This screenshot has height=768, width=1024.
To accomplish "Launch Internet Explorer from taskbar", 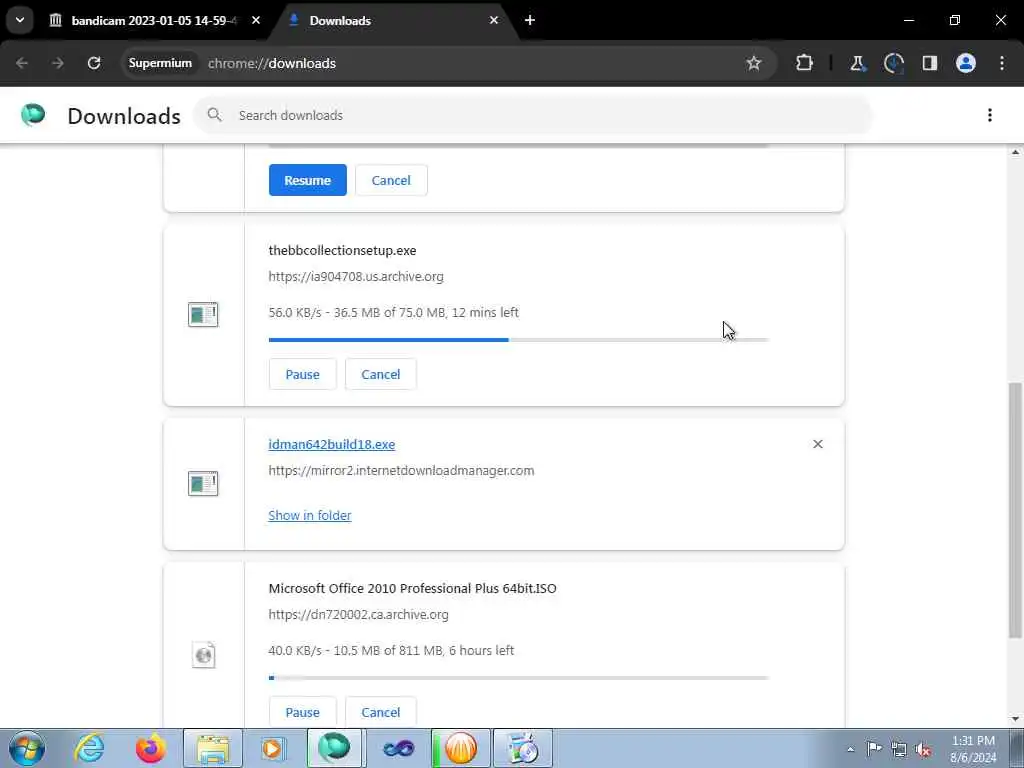I will pos(89,748).
